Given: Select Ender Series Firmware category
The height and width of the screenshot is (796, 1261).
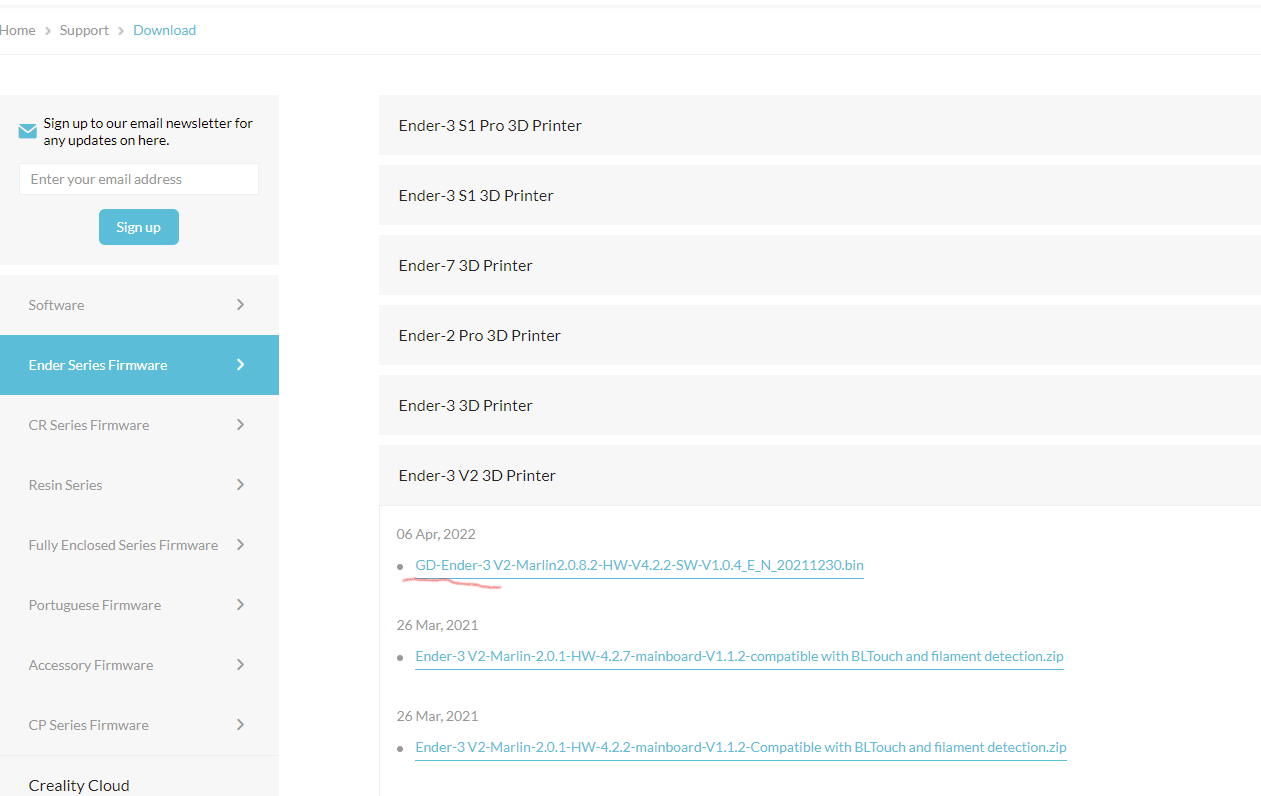Looking at the screenshot, I should click(139, 365).
